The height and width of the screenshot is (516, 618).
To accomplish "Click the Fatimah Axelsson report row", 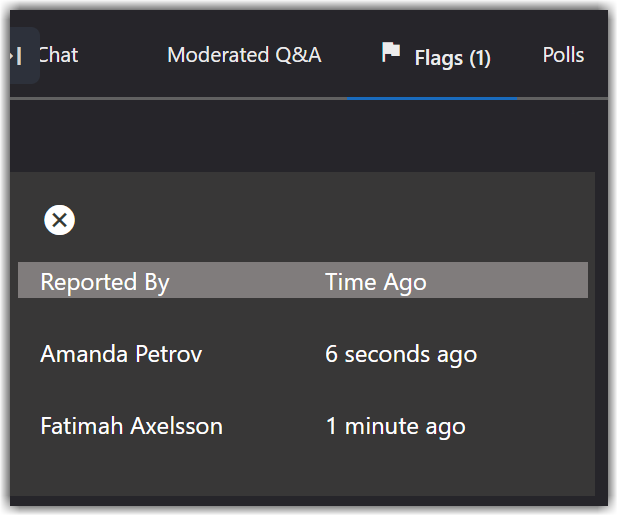I will click(x=303, y=426).
